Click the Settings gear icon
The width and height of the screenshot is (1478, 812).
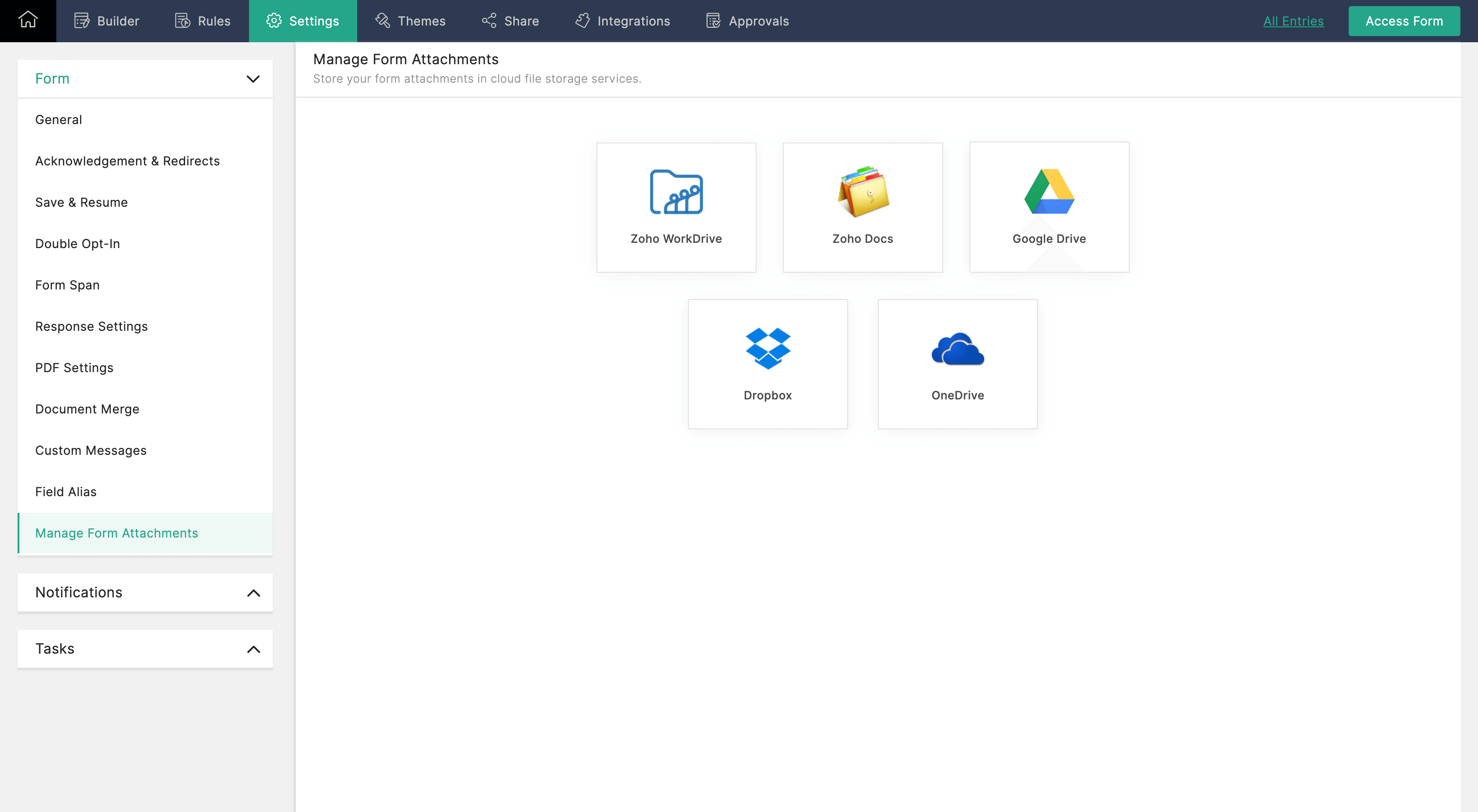click(274, 21)
